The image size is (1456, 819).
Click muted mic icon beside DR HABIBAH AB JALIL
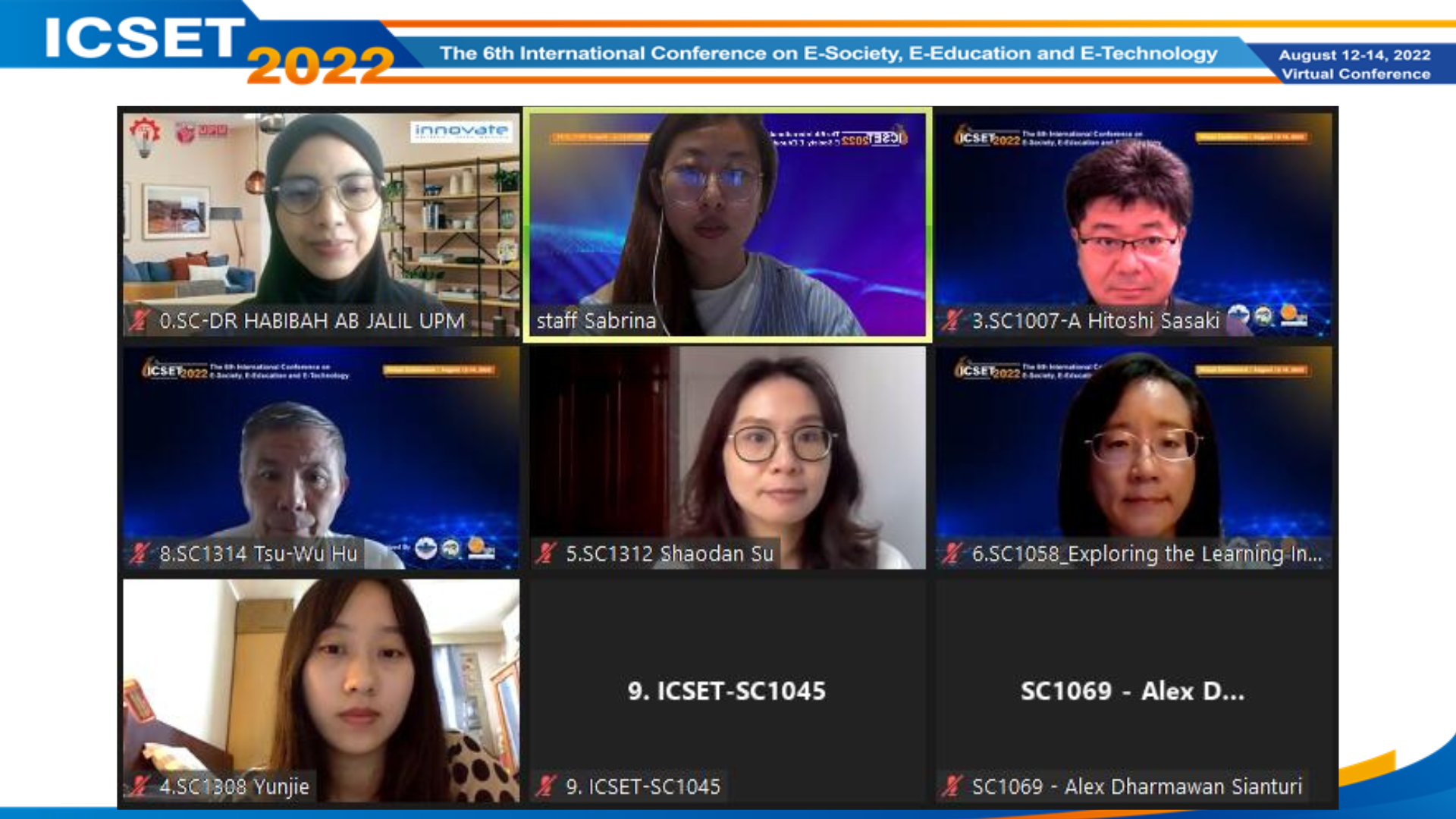[x=139, y=321]
